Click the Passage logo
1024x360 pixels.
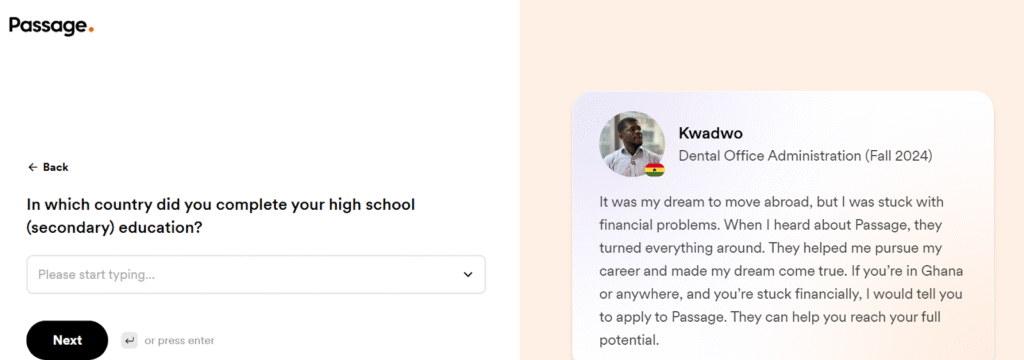click(x=51, y=26)
